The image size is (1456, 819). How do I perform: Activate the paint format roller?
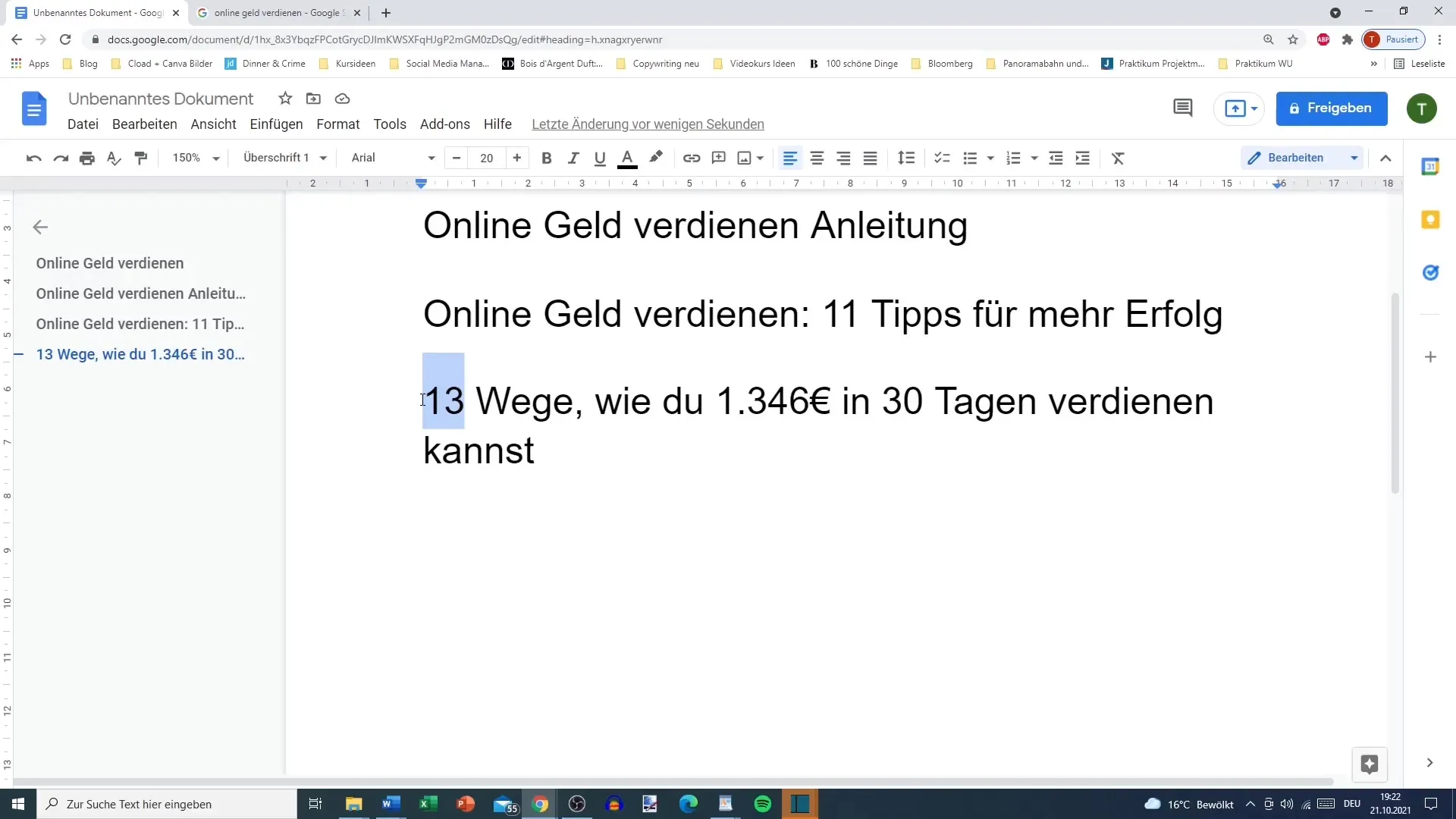click(140, 158)
